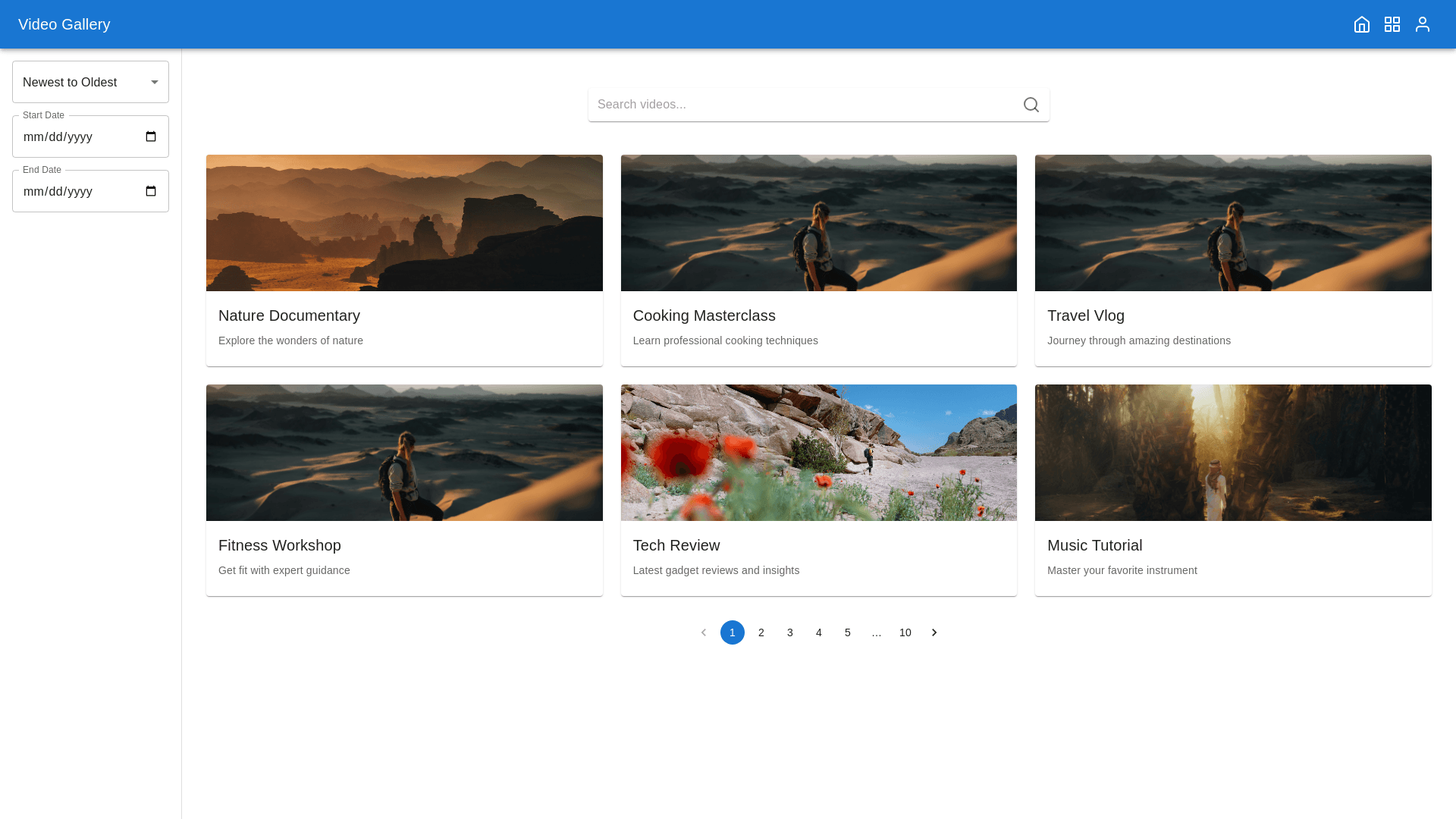Click the Video Gallery header title
This screenshot has height=819, width=1456.
click(64, 24)
